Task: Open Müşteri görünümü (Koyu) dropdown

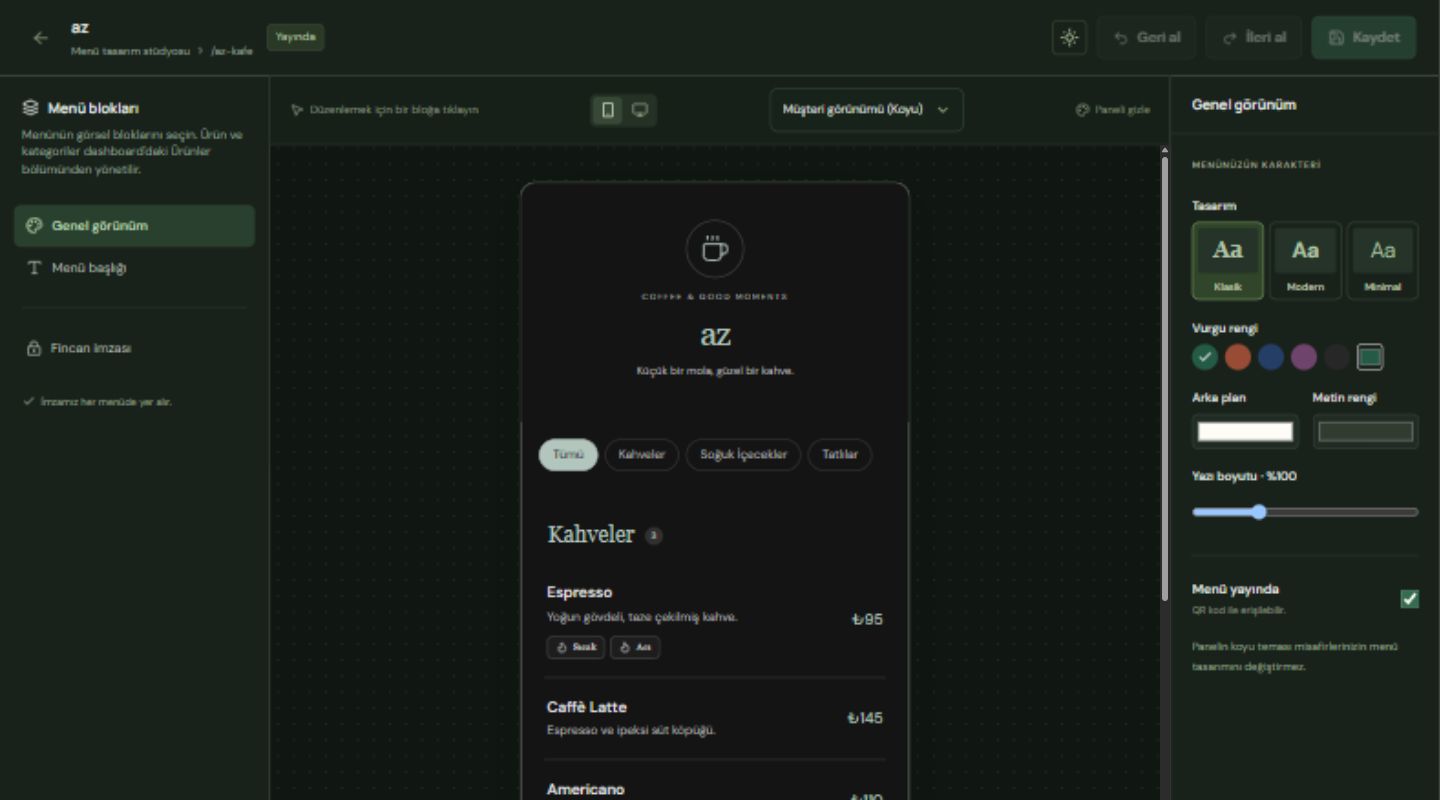Action: click(866, 110)
